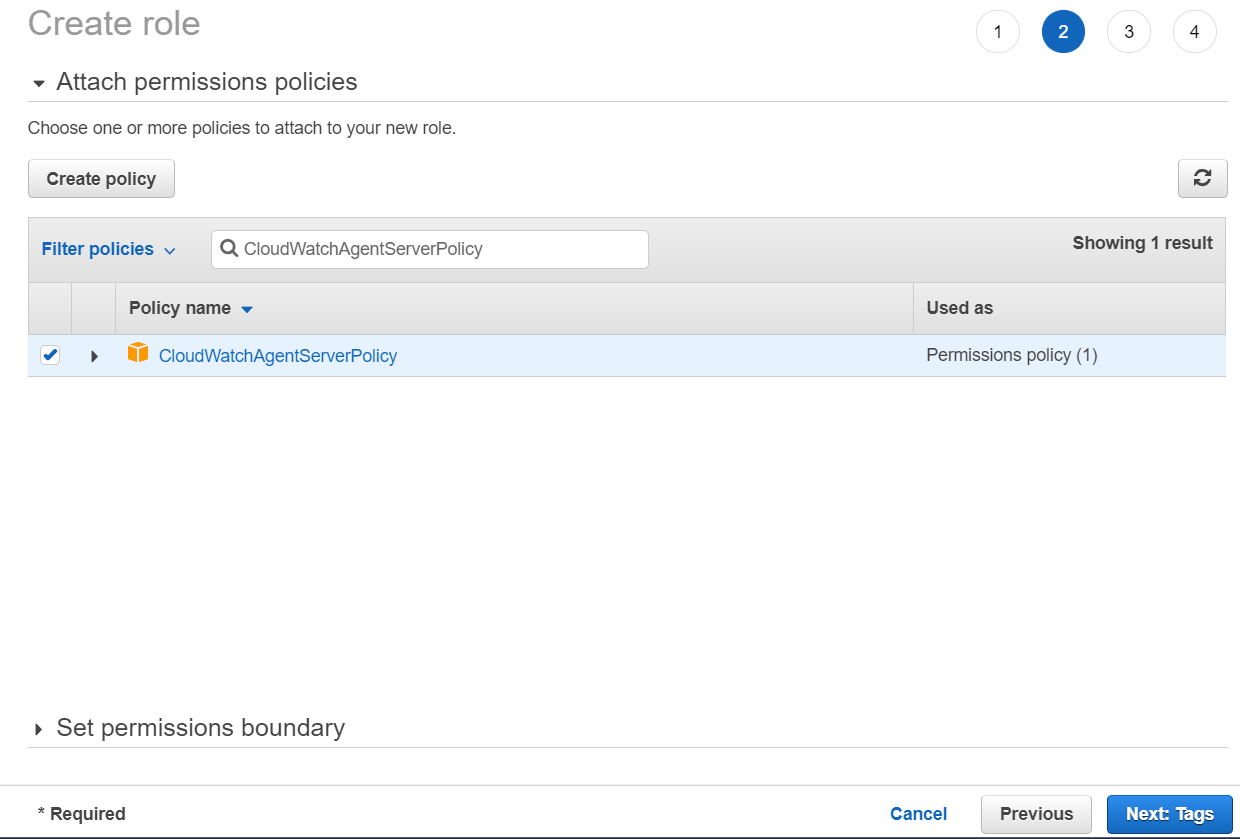Expand the CloudWatchAgentServerPolicy row details
Image resolution: width=1240 pixels, height=839 pixels.
[94, 356]
